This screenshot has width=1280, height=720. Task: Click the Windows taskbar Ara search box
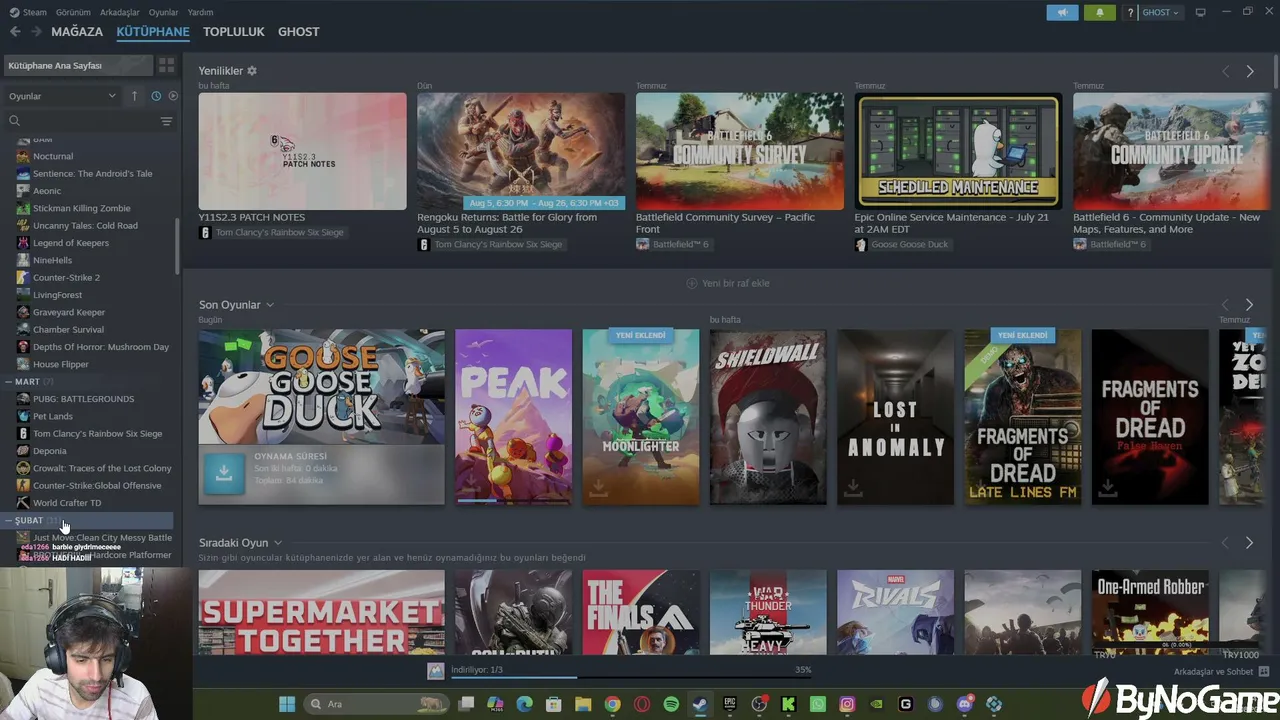coord(377,704)
